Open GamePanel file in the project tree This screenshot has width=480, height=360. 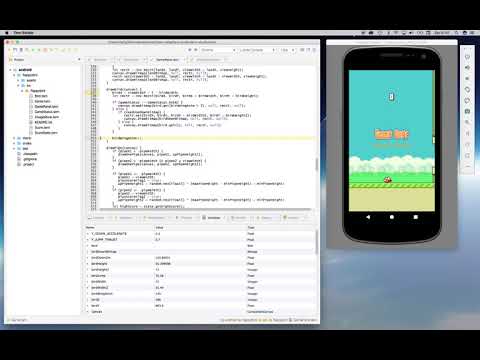point(46,107)
